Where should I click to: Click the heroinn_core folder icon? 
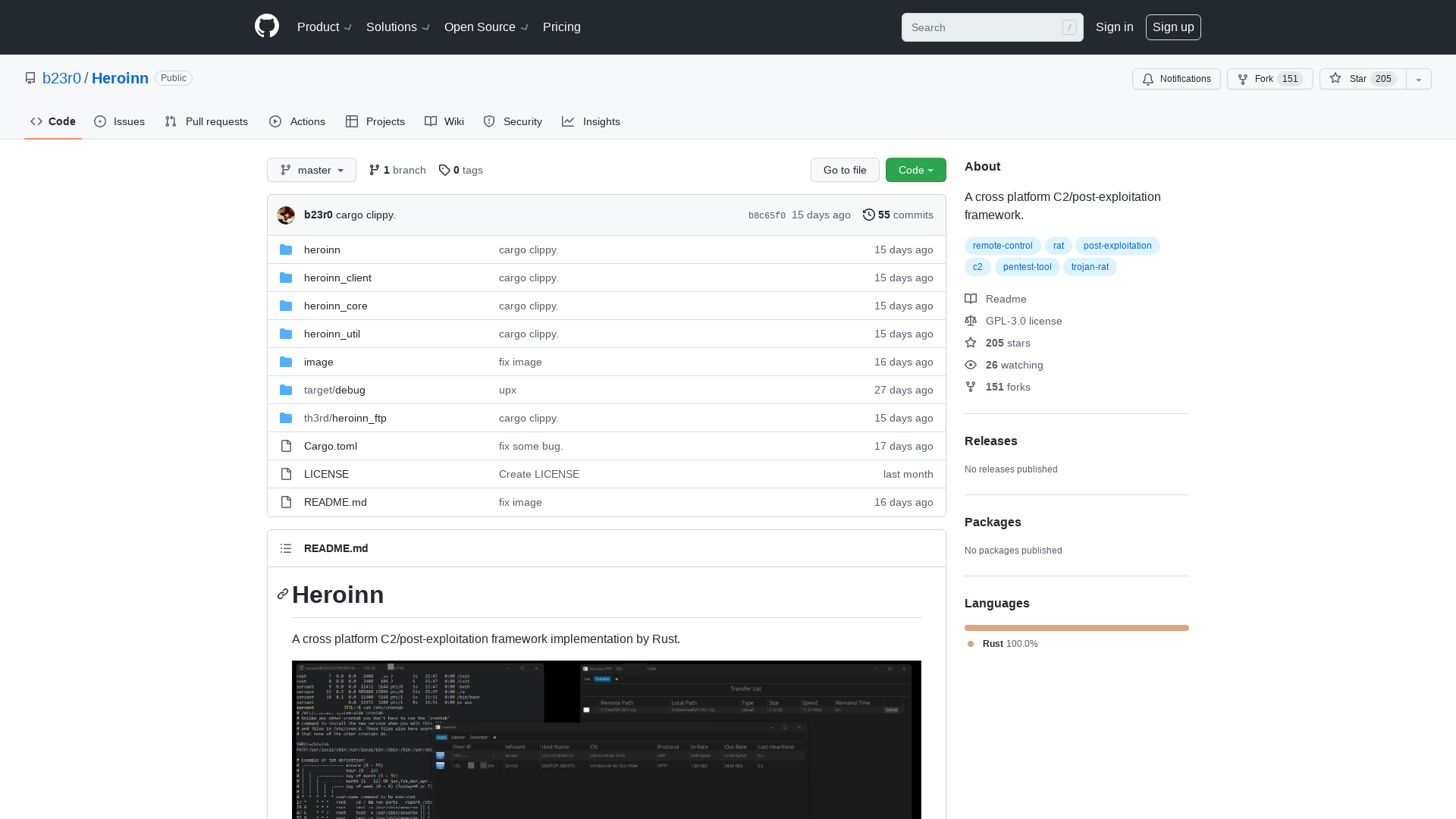tap(286, 305)
